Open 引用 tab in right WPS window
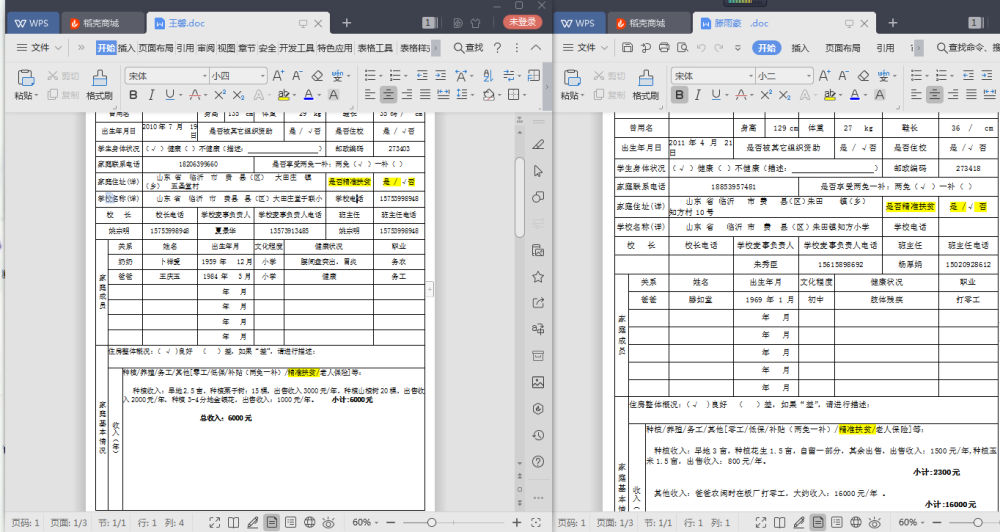The width and height of the screenshot is (1000, 532). click(x=885, y=48)
